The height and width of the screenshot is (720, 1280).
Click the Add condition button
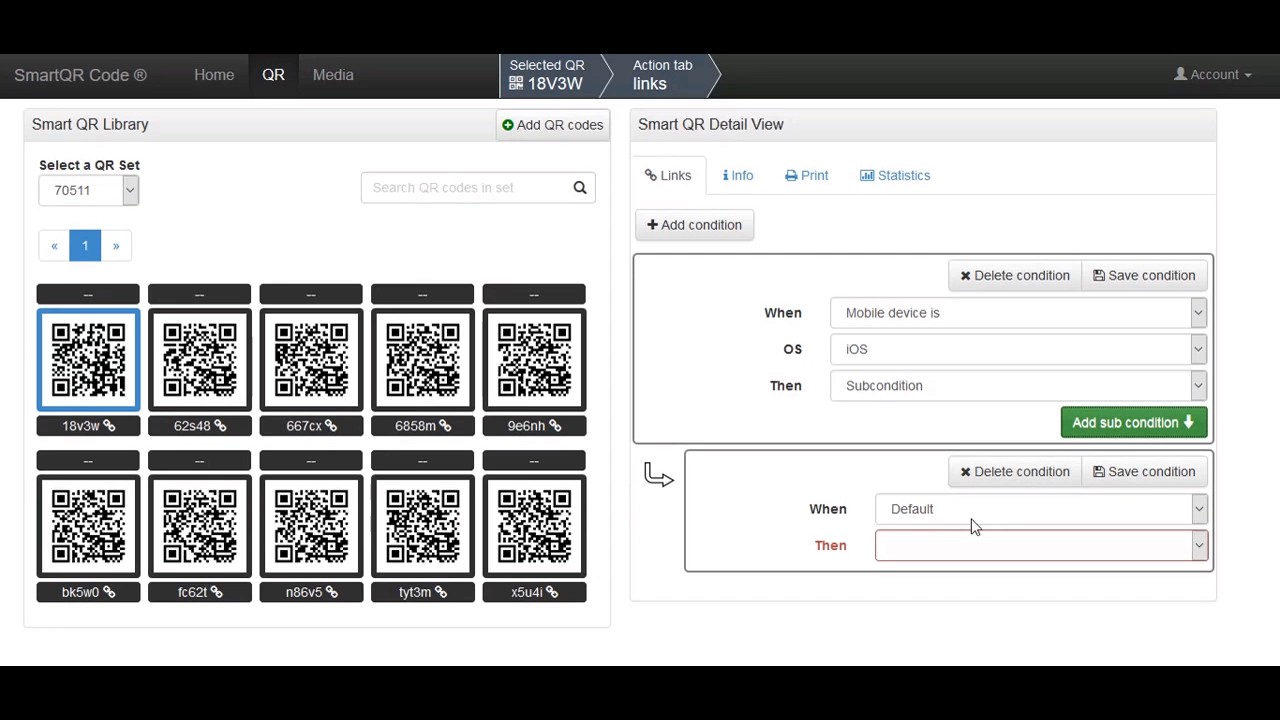click(x=694, y=225)
